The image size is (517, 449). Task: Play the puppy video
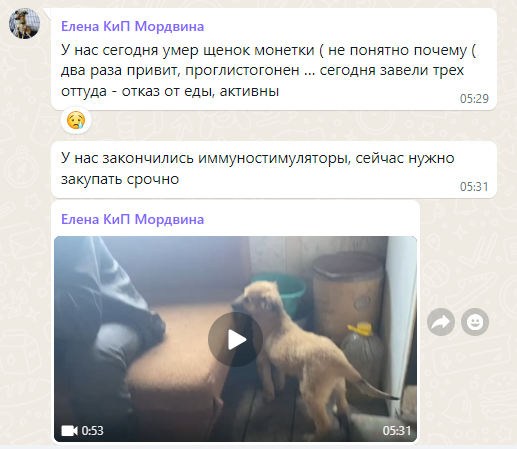[x=235, y=339]
